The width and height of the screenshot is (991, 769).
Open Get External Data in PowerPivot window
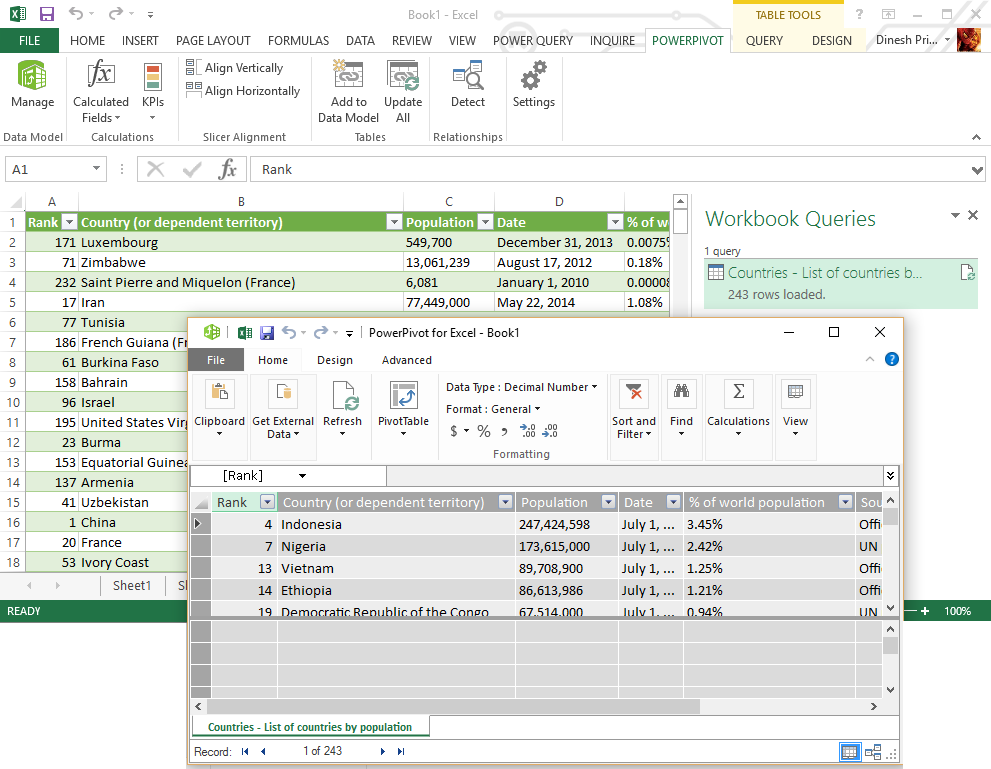coord(283,409)
